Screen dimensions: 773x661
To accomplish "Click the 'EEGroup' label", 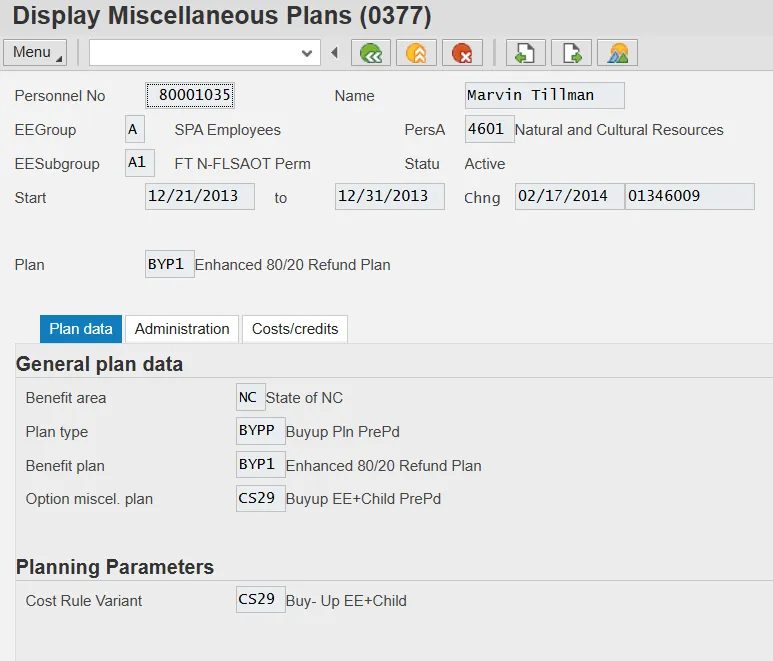I will point(45,130).
